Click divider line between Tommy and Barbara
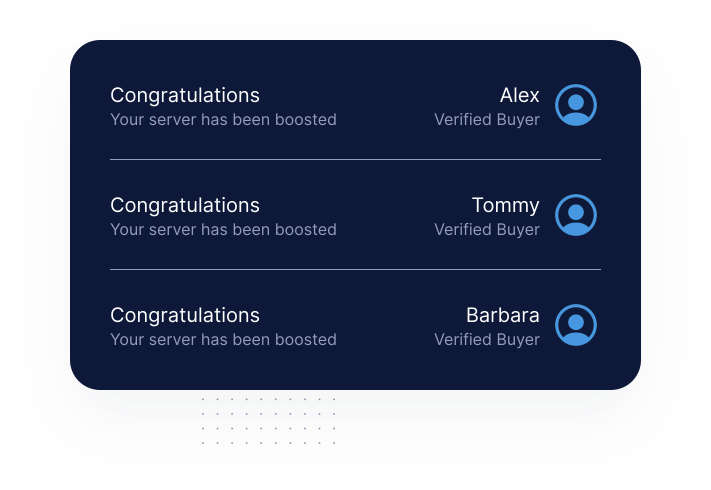 (x=355, y=269)
